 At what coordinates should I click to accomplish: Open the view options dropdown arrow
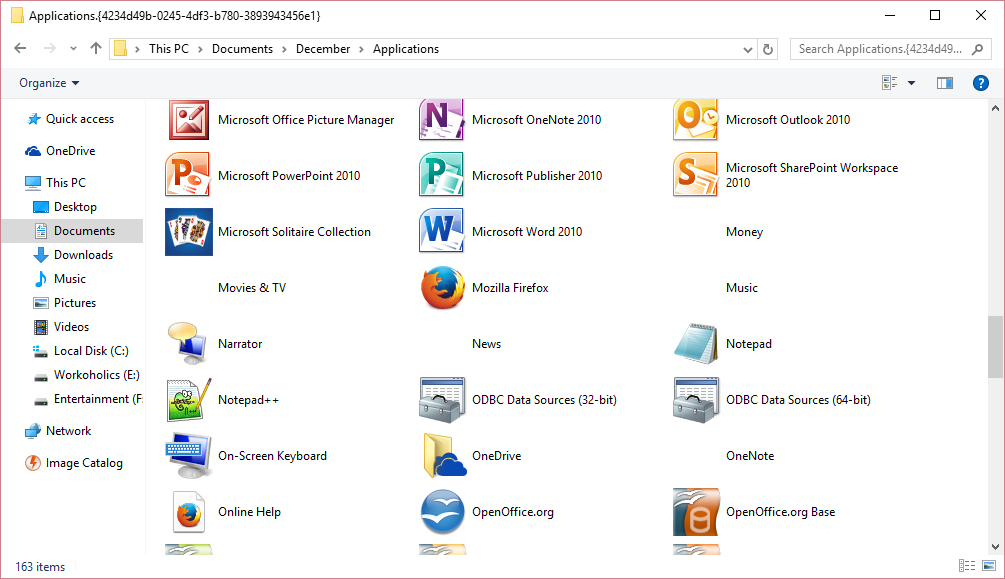pos(911,83)
